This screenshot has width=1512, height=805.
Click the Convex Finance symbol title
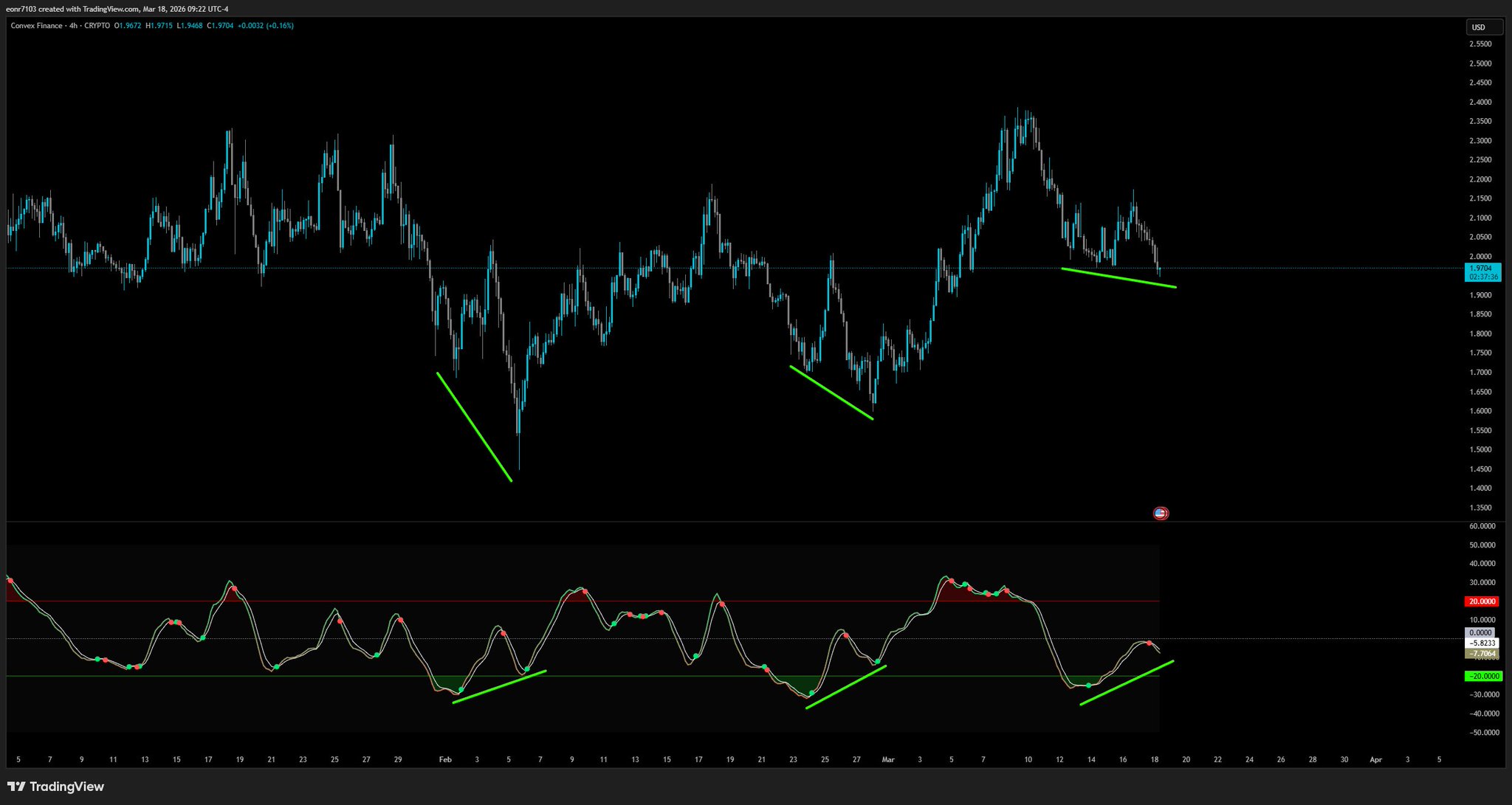pyautogui.click(x=36, y=26)
